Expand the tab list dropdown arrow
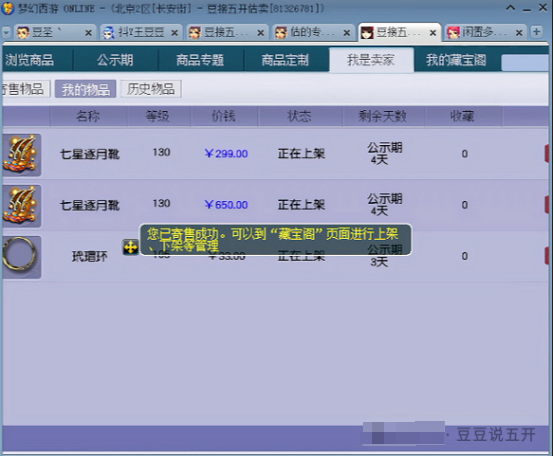Screen dimensions: 554x457 pos(6,33)
